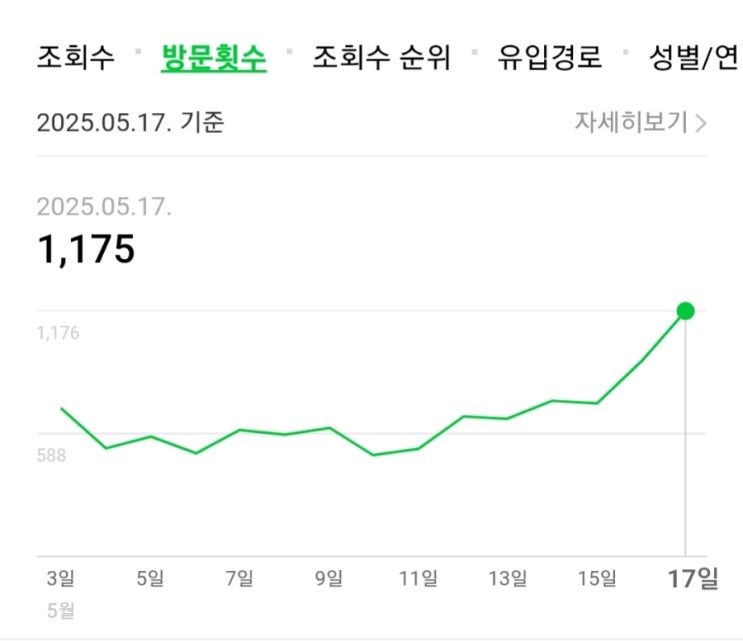Select 11일 on the date axis

click(x=418, y=578)
